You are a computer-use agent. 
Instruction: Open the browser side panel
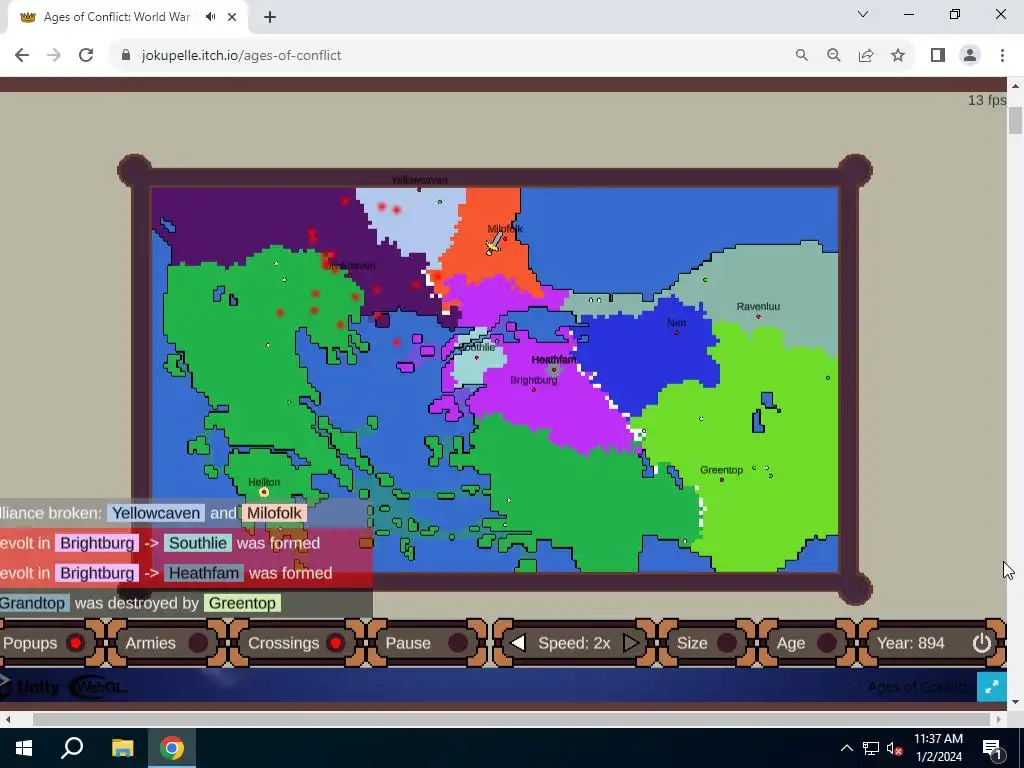[938, 56]
